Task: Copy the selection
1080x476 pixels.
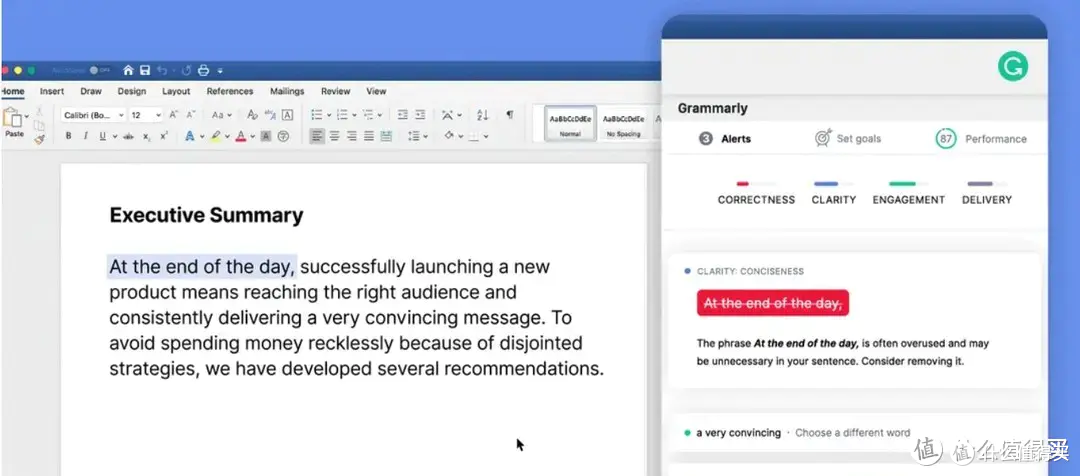Action: [39, 125]
